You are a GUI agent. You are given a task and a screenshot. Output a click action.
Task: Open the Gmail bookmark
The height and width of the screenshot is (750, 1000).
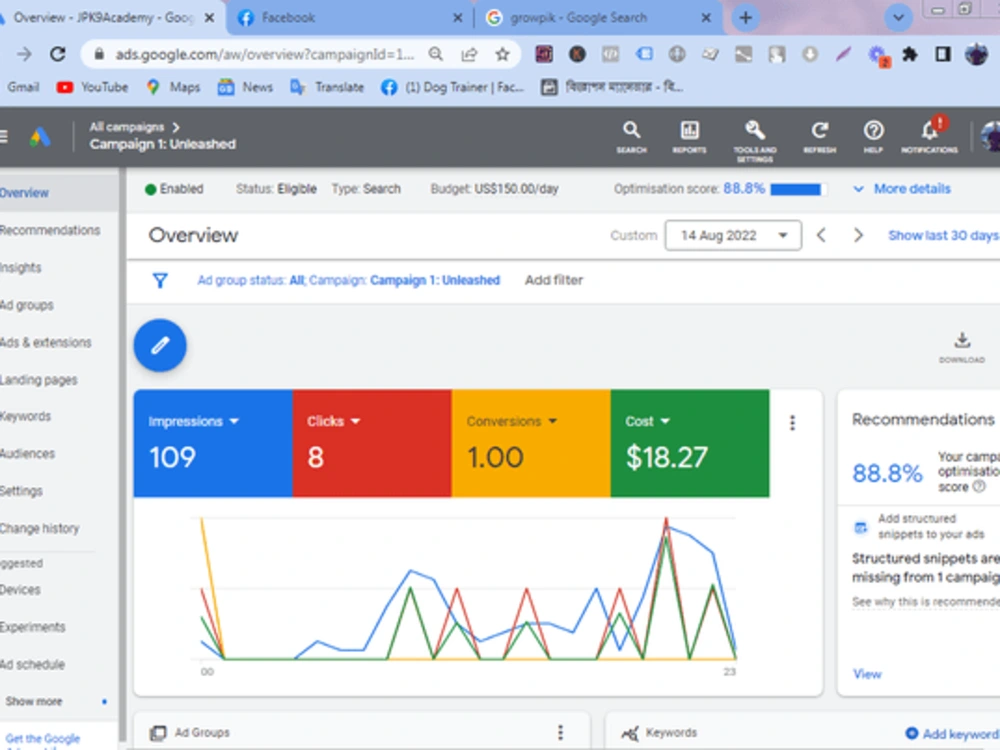(x=23, y=87)
